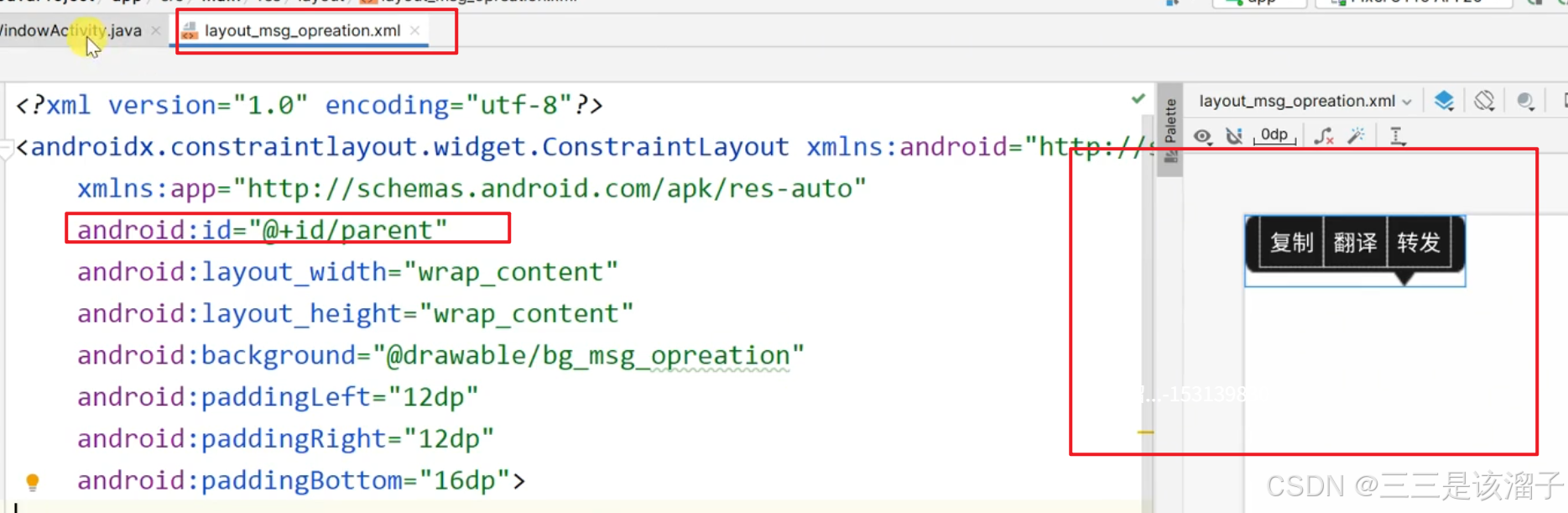
Task: Click the android:id="@+id/parent" attribute line
Action: point(263,230)
